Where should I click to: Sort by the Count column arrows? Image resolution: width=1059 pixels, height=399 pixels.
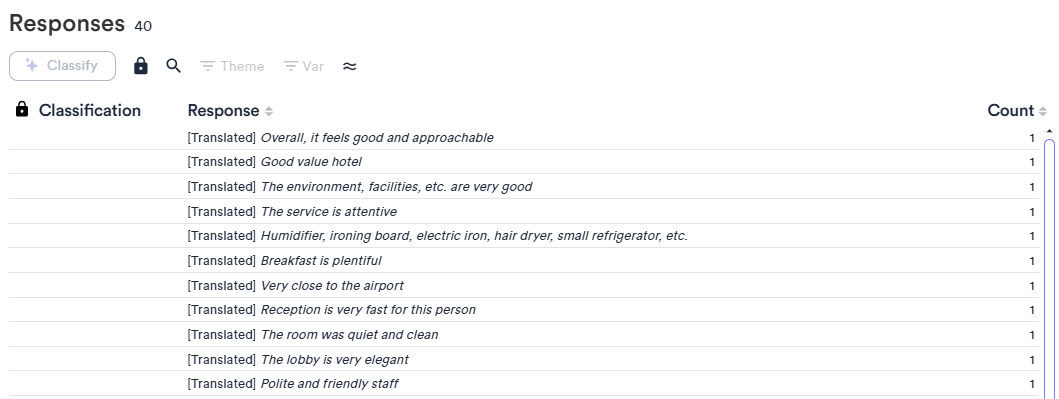tap(1043, 111)
